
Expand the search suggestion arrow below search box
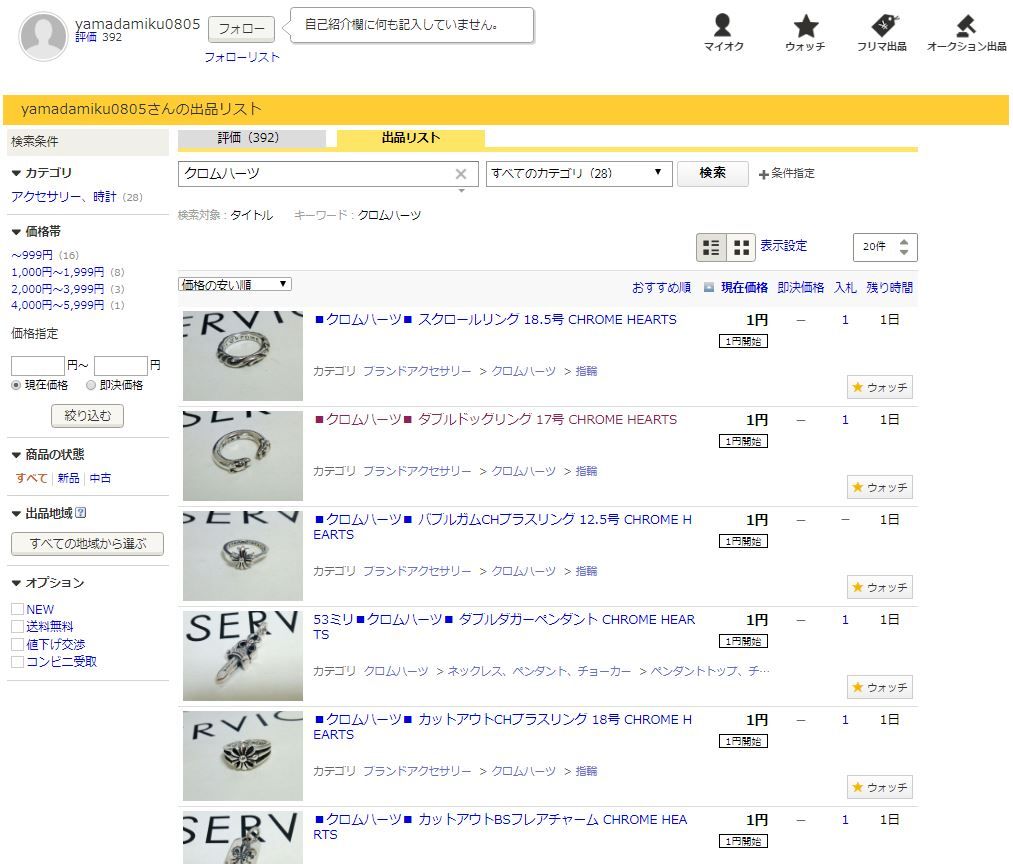coord(461,191)
